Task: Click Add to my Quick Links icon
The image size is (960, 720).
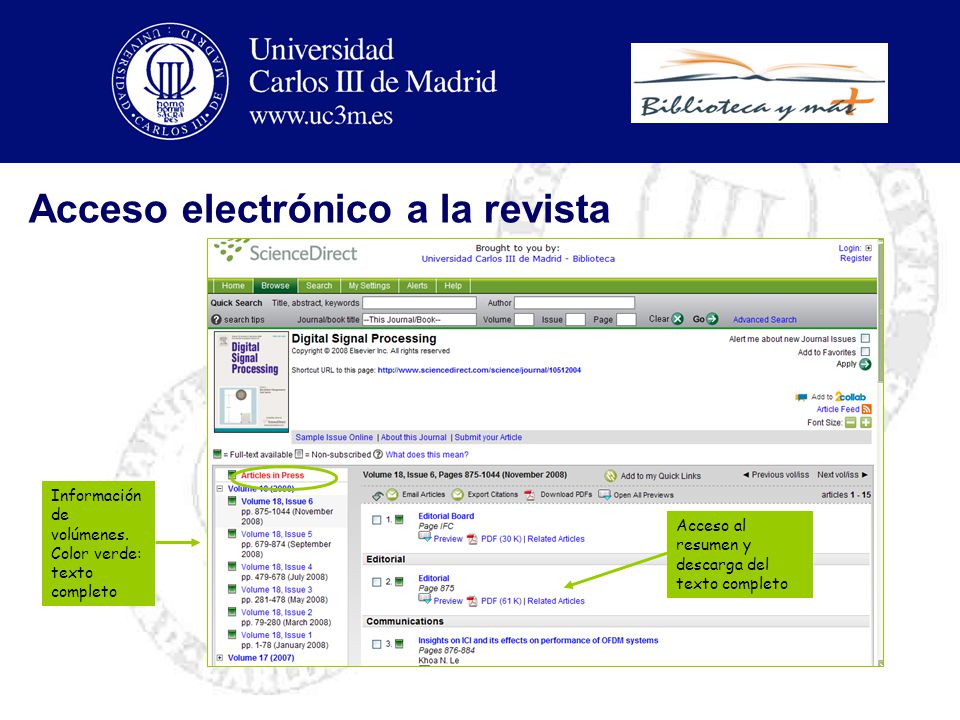Action: point(610,476)
